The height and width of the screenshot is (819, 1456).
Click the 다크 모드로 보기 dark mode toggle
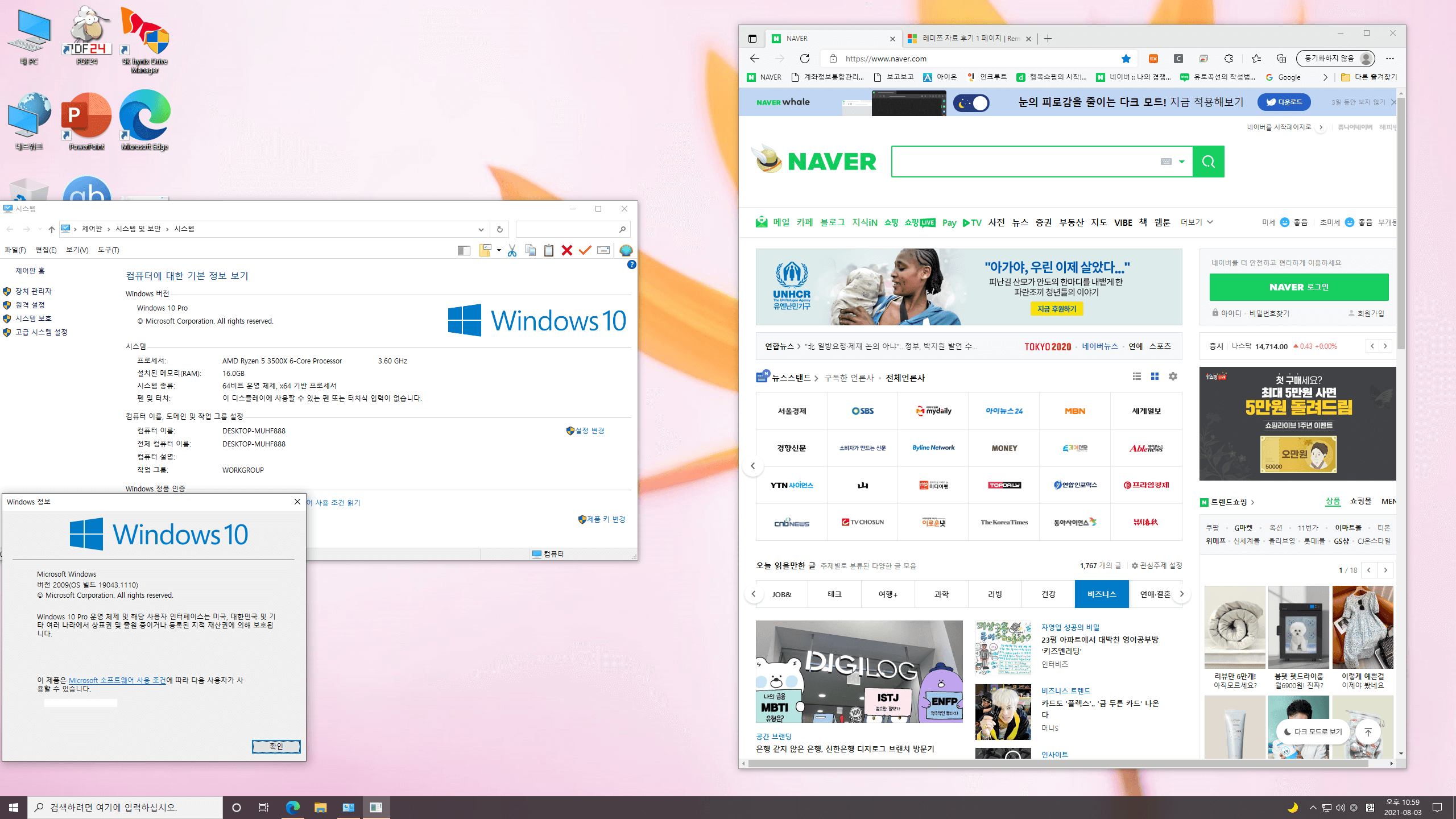coord(1313,731)
